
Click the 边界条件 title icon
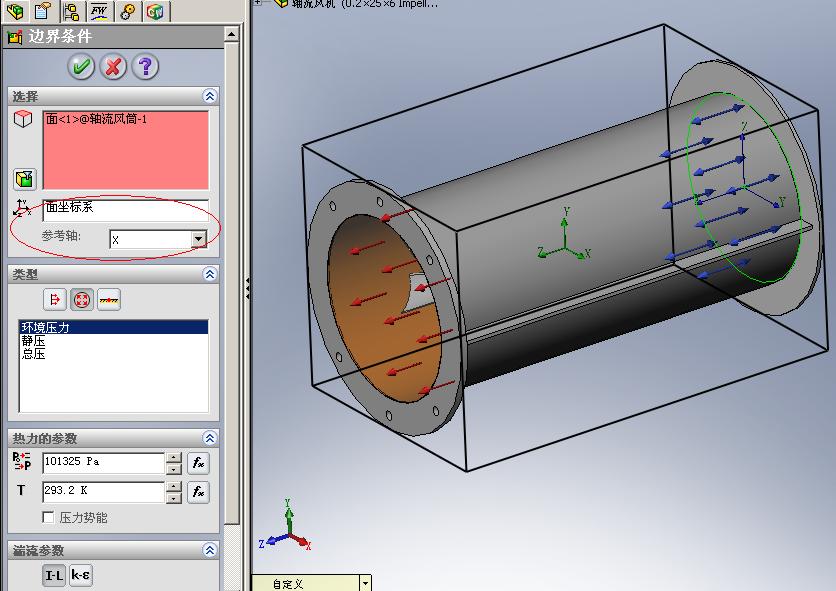click(x=14, y=37)
